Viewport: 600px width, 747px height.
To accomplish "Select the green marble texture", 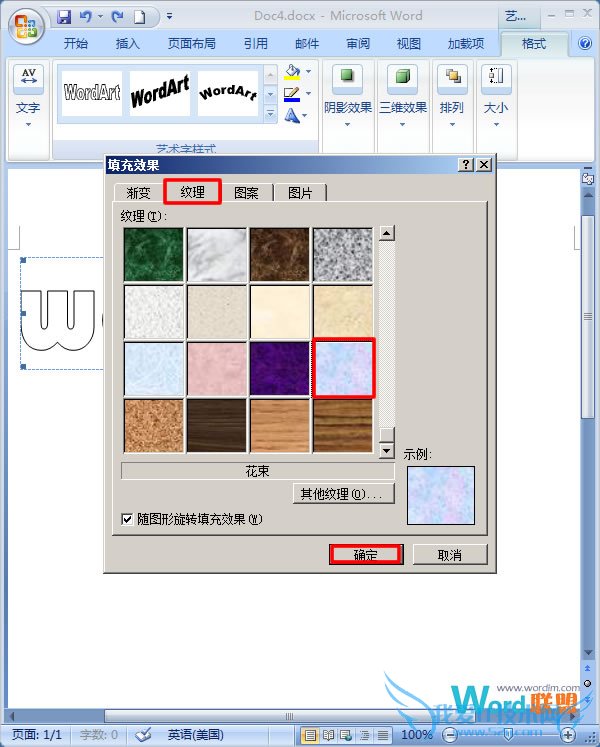I will 153,254.
